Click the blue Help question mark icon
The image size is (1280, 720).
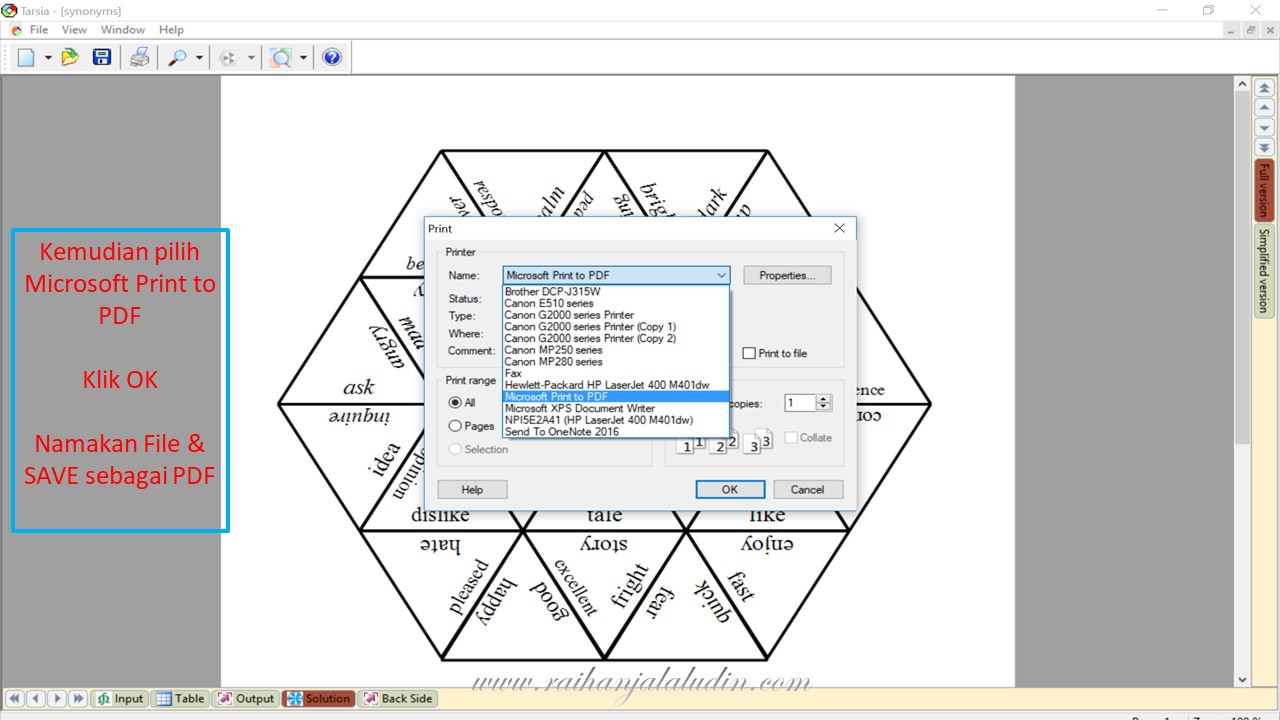(332, 58)
